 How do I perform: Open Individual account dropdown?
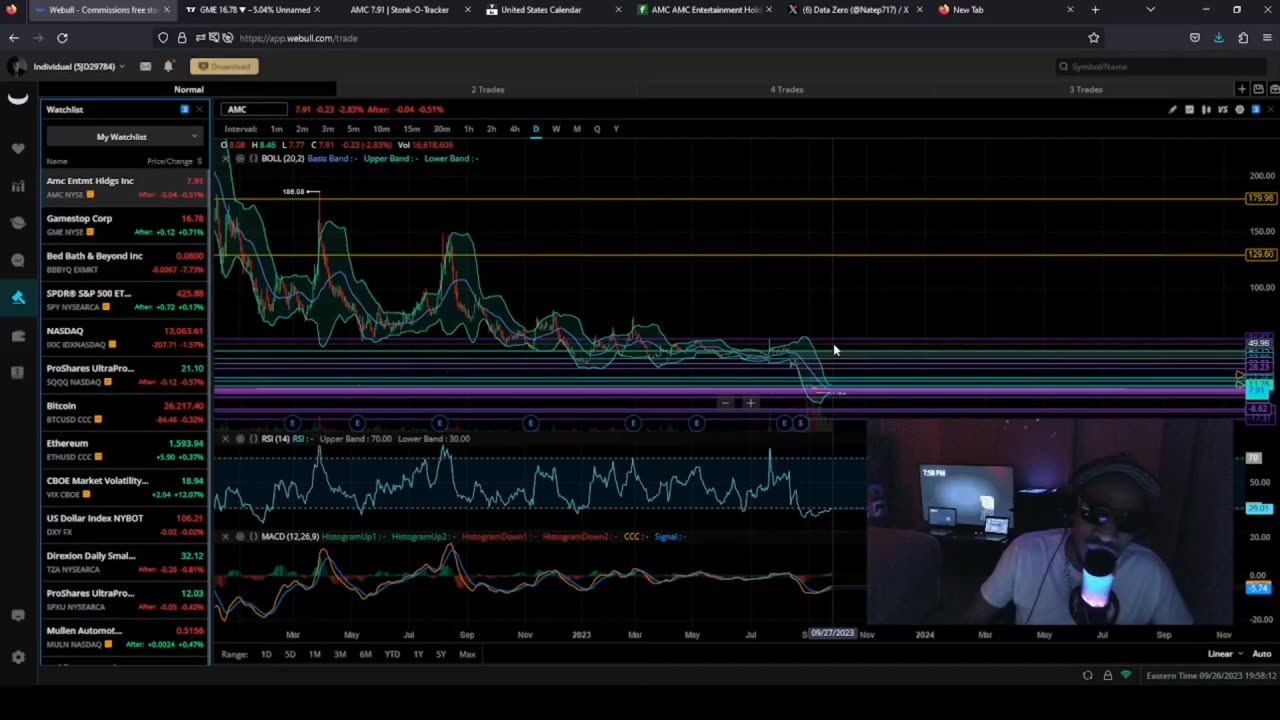coord(79,67)
